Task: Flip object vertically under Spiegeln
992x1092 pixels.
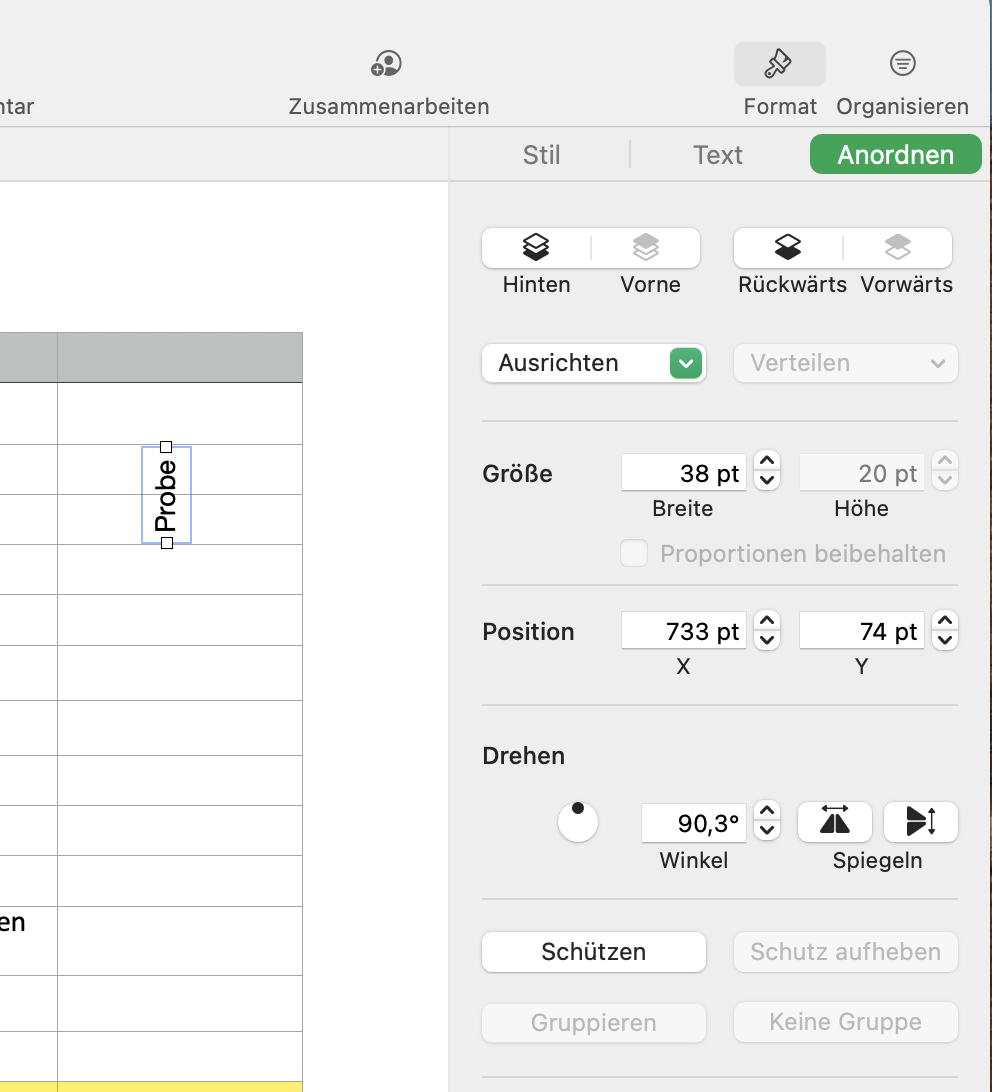Action: (920, 821)
